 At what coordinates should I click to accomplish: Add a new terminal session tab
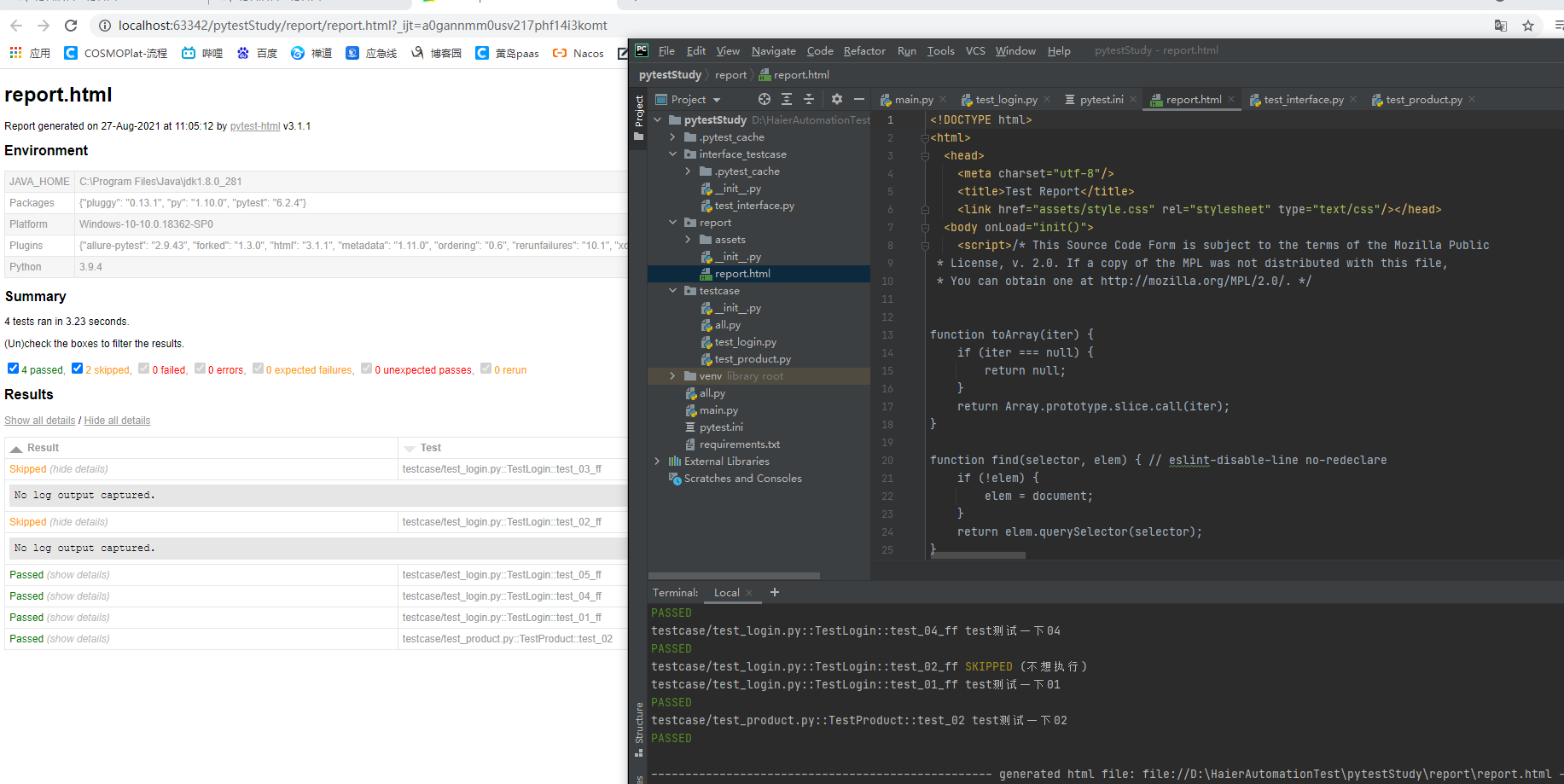(x=775, y=592)
